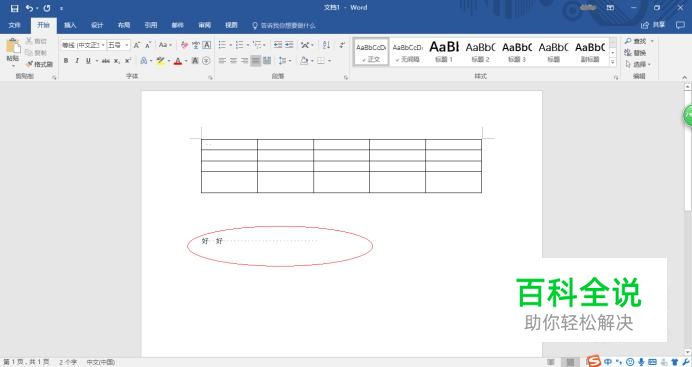
Task: Decrease font size with smaller A icon
Action: click(148, 45)
